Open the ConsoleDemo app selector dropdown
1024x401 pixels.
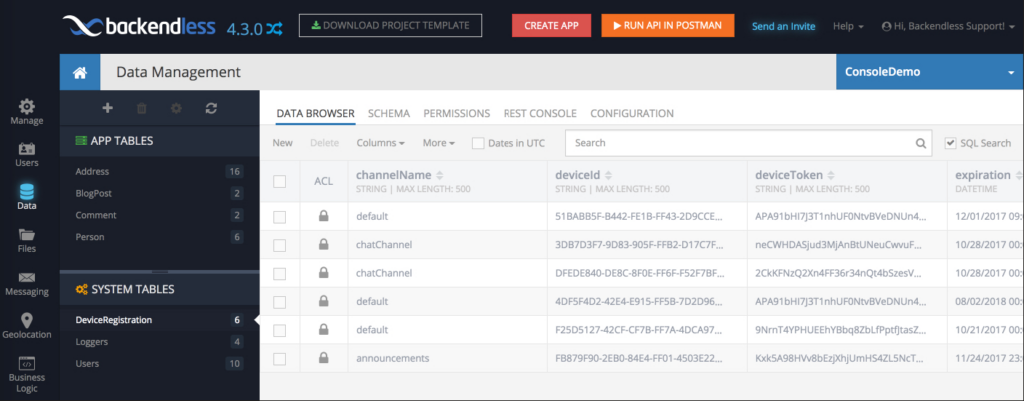tap(929, 73)
